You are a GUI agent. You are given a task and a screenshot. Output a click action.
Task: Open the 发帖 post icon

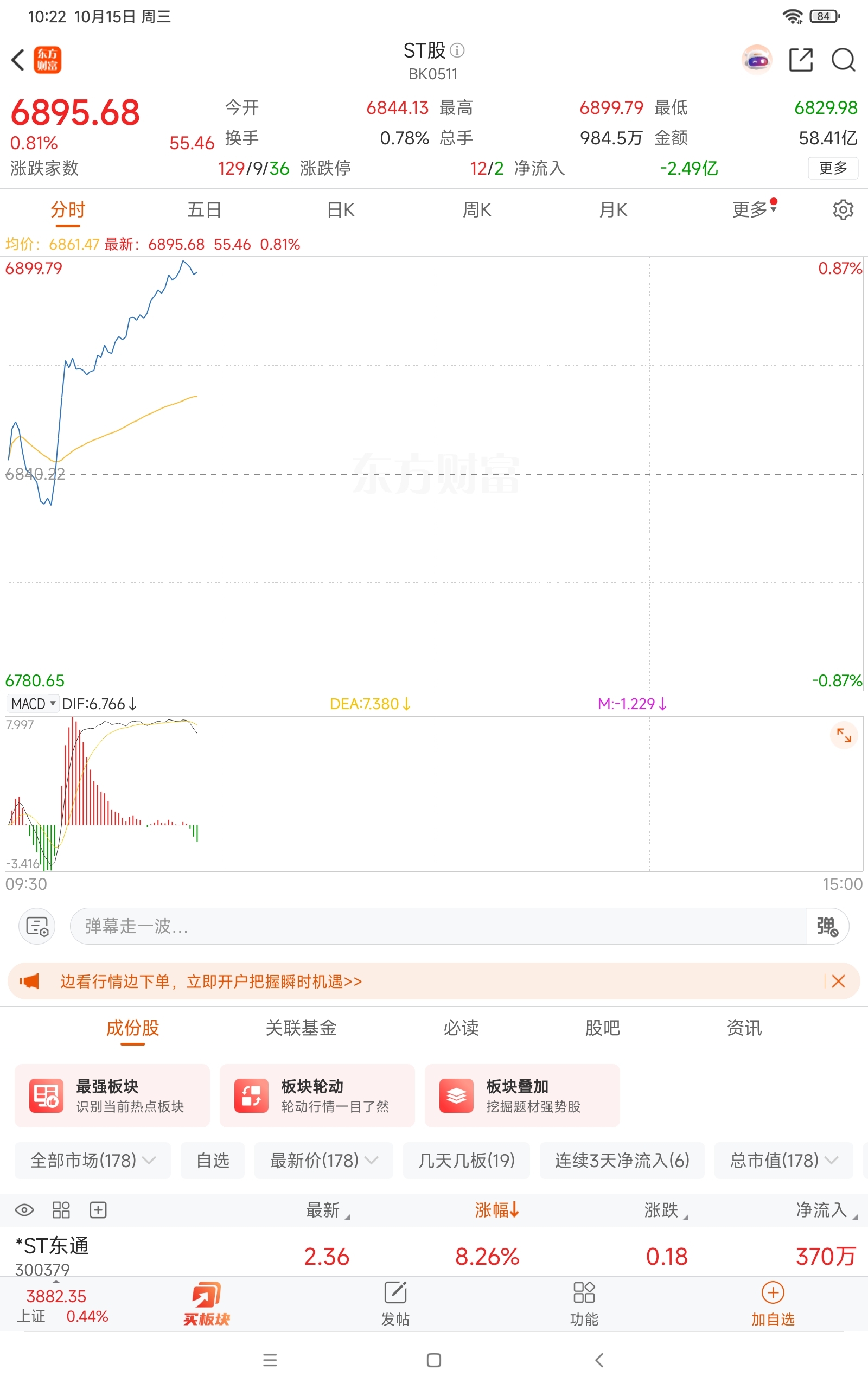[x=395, y=1304]
